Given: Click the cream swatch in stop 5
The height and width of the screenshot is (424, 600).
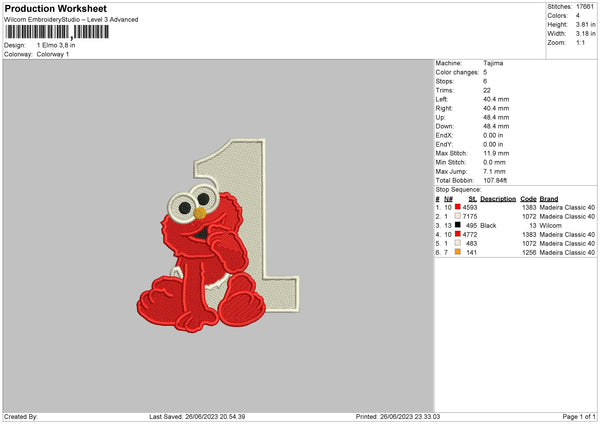Looking at the screenshot, I should tap(458, 243).
